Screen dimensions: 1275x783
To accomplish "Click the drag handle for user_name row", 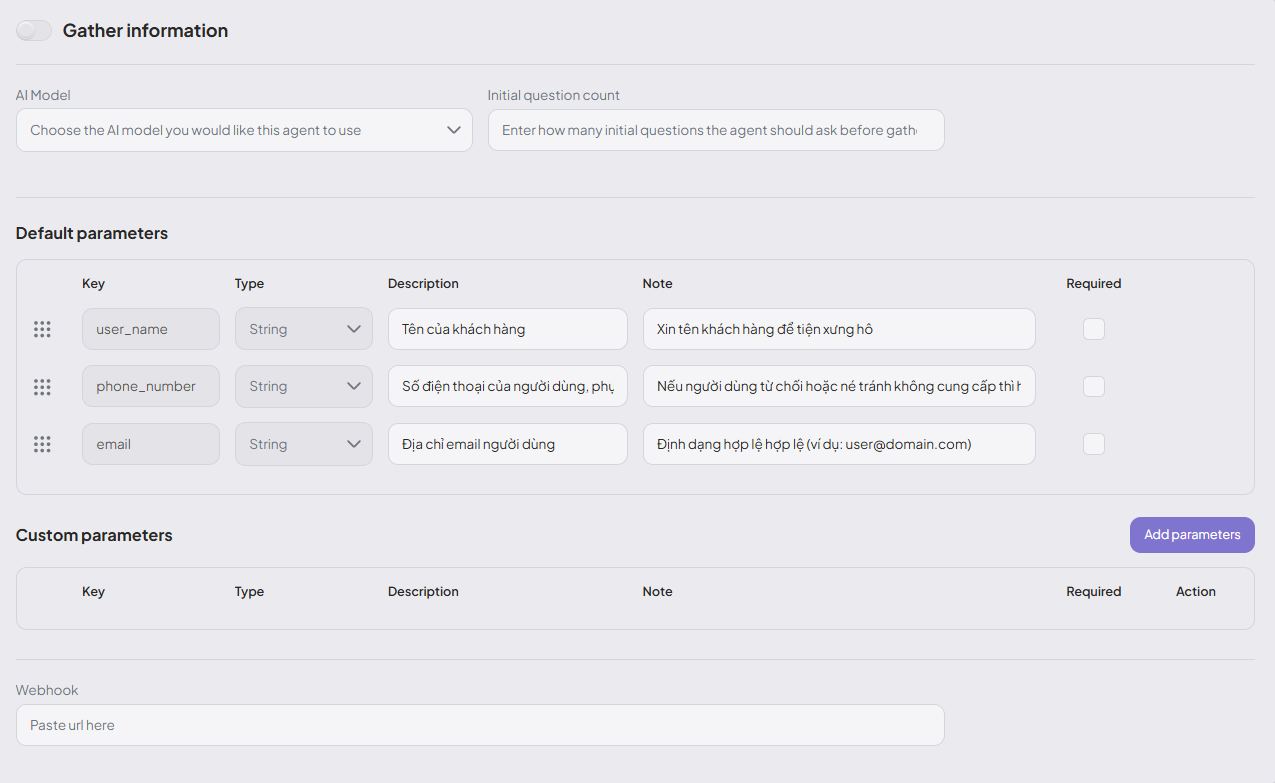I will tap(42, 329).
